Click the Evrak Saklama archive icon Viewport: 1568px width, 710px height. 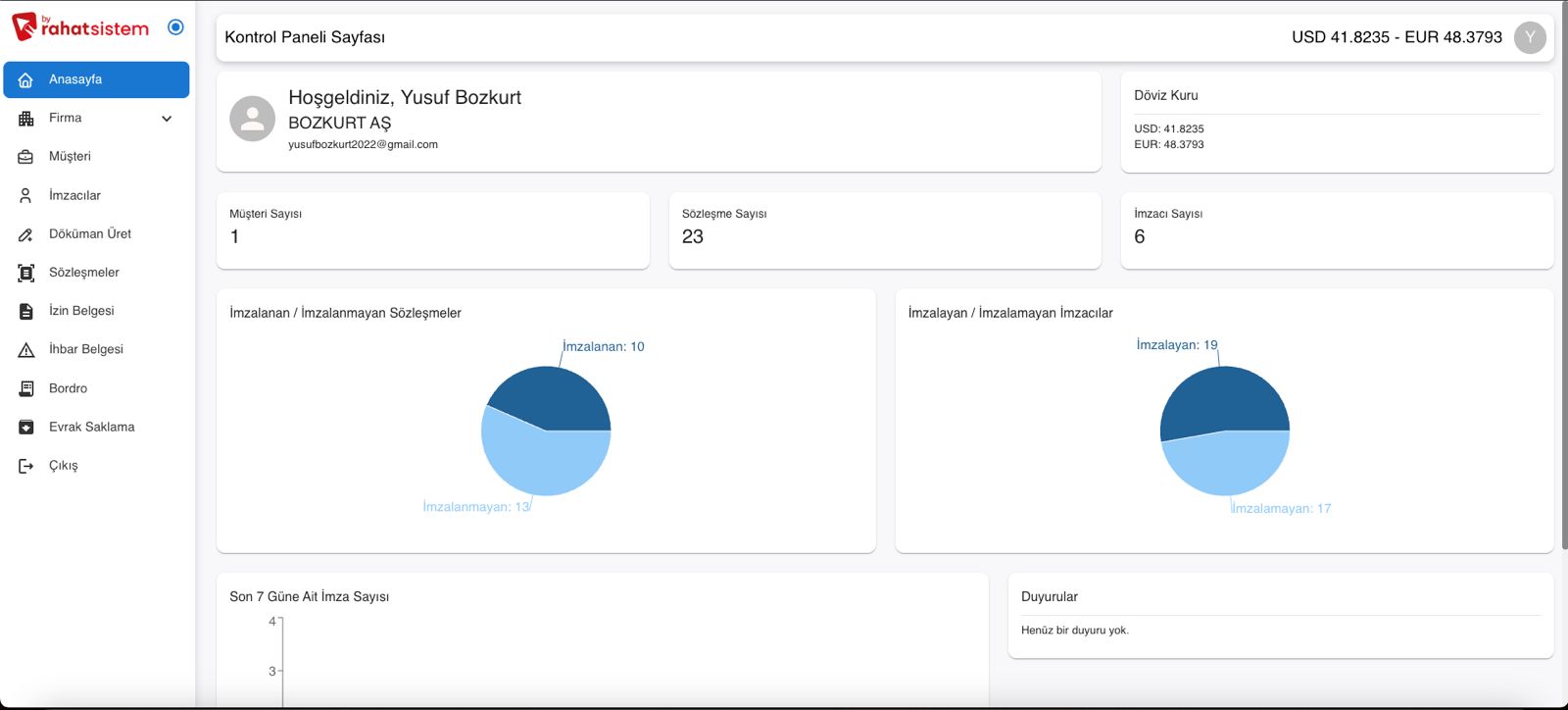[26, 428]
